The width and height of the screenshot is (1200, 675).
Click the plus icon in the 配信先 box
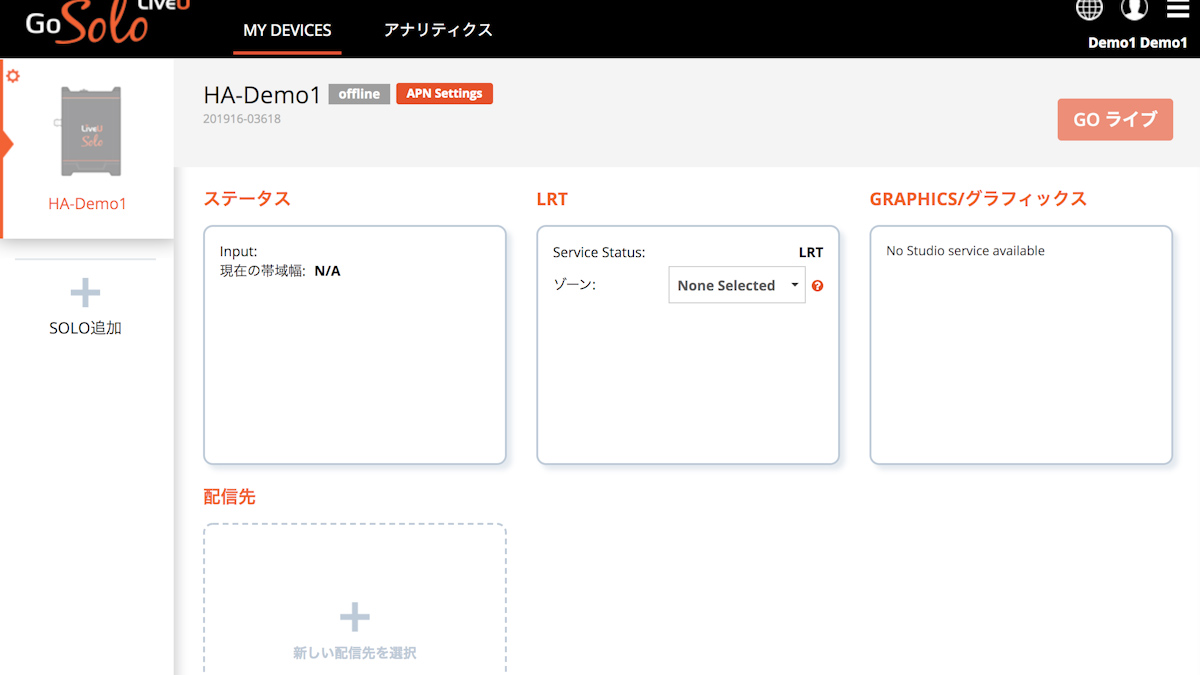click(355, 617)
